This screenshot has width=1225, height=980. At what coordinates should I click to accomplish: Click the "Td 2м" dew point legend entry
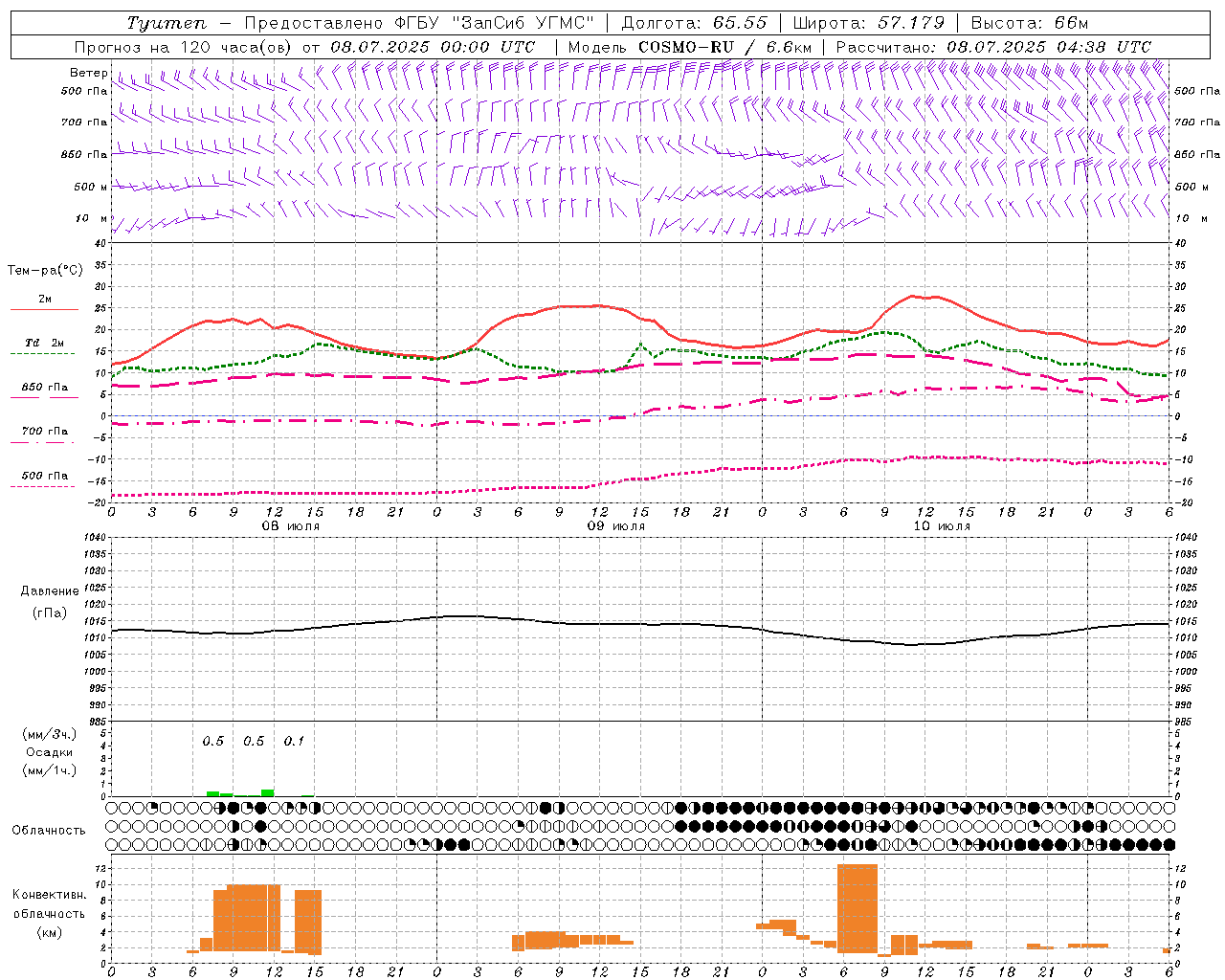coord(44,344)
